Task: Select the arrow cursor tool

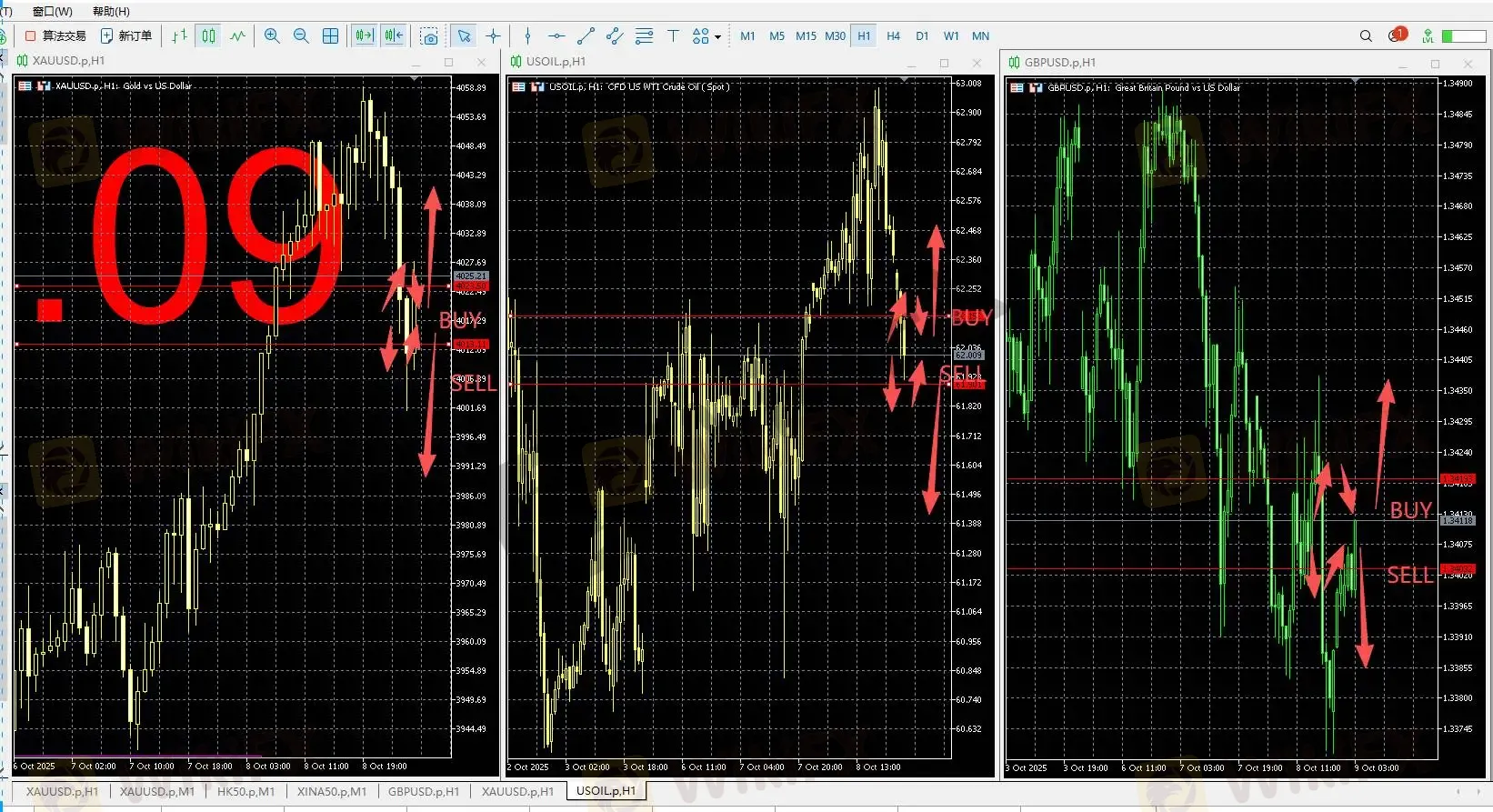Action: pos(464,36)
